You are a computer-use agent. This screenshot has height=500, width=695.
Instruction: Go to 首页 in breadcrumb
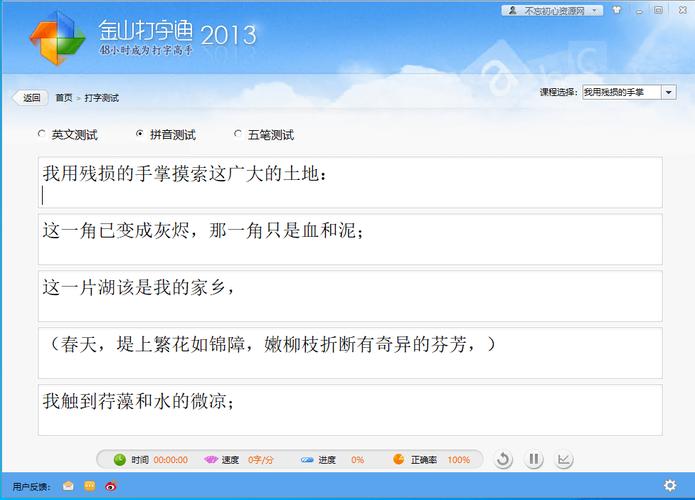coord(64,98)
